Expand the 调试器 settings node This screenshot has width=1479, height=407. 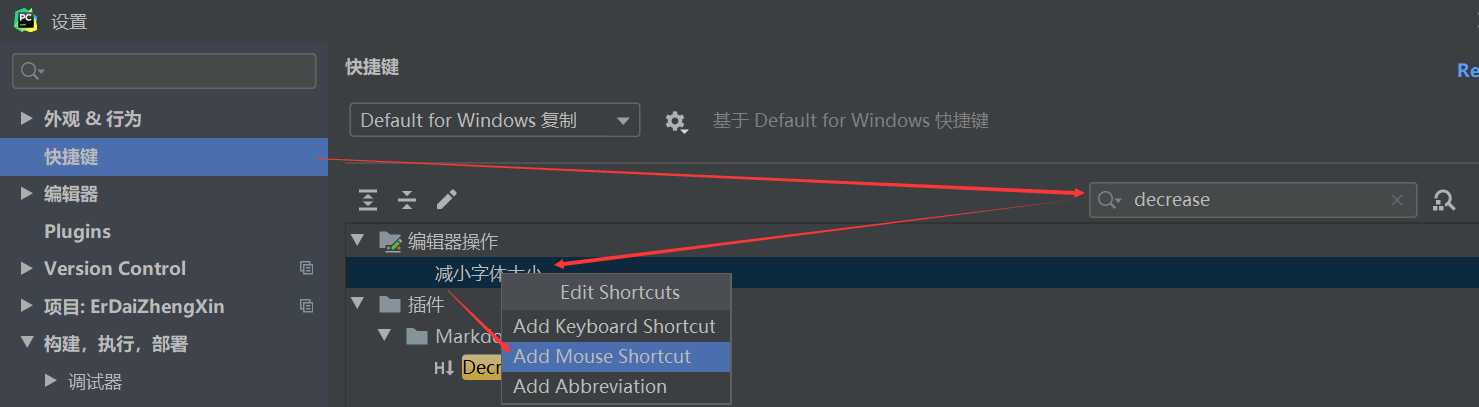51,381
